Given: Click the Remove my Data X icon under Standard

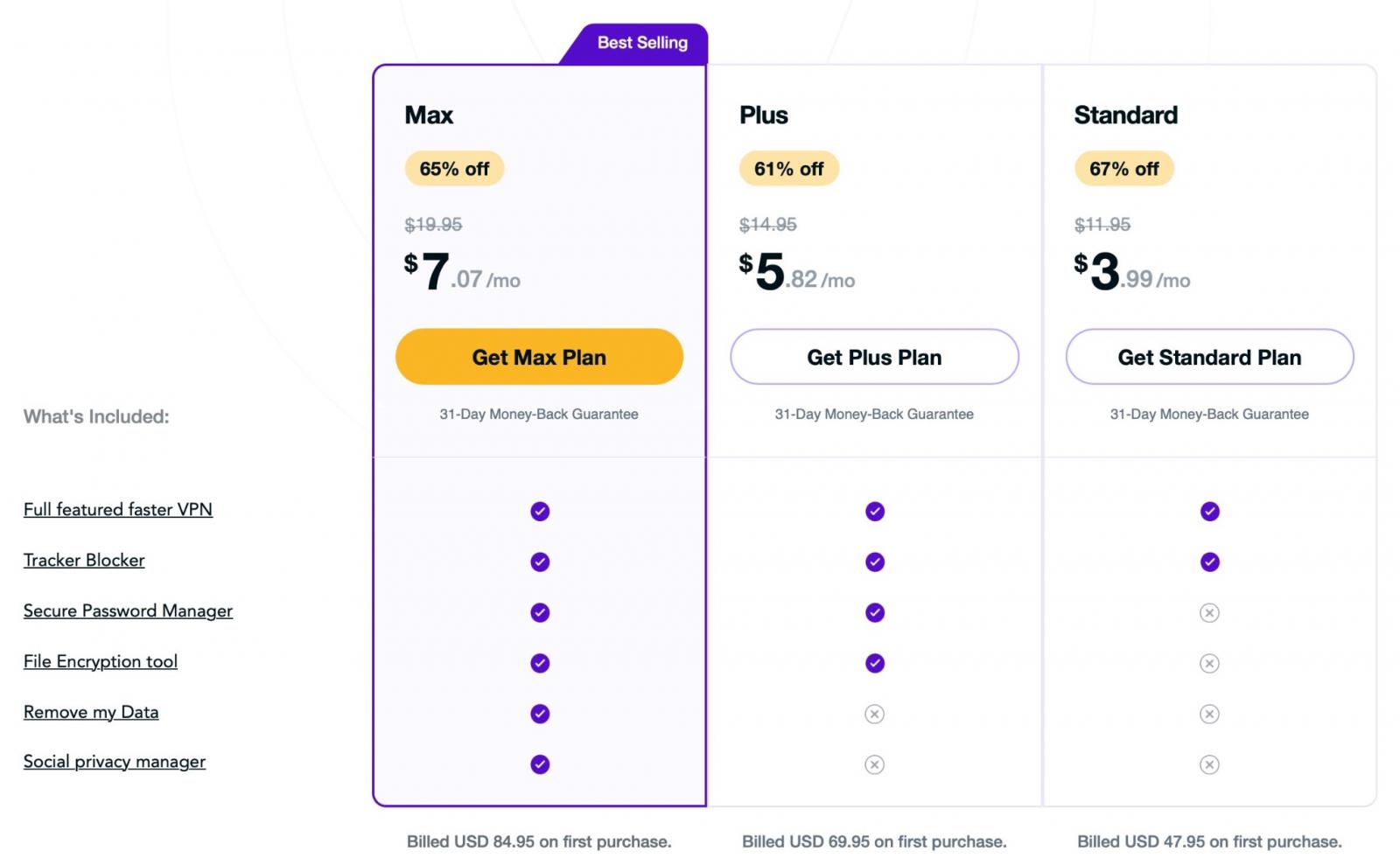Looking at the screenshot, I should coord(1209,715).
